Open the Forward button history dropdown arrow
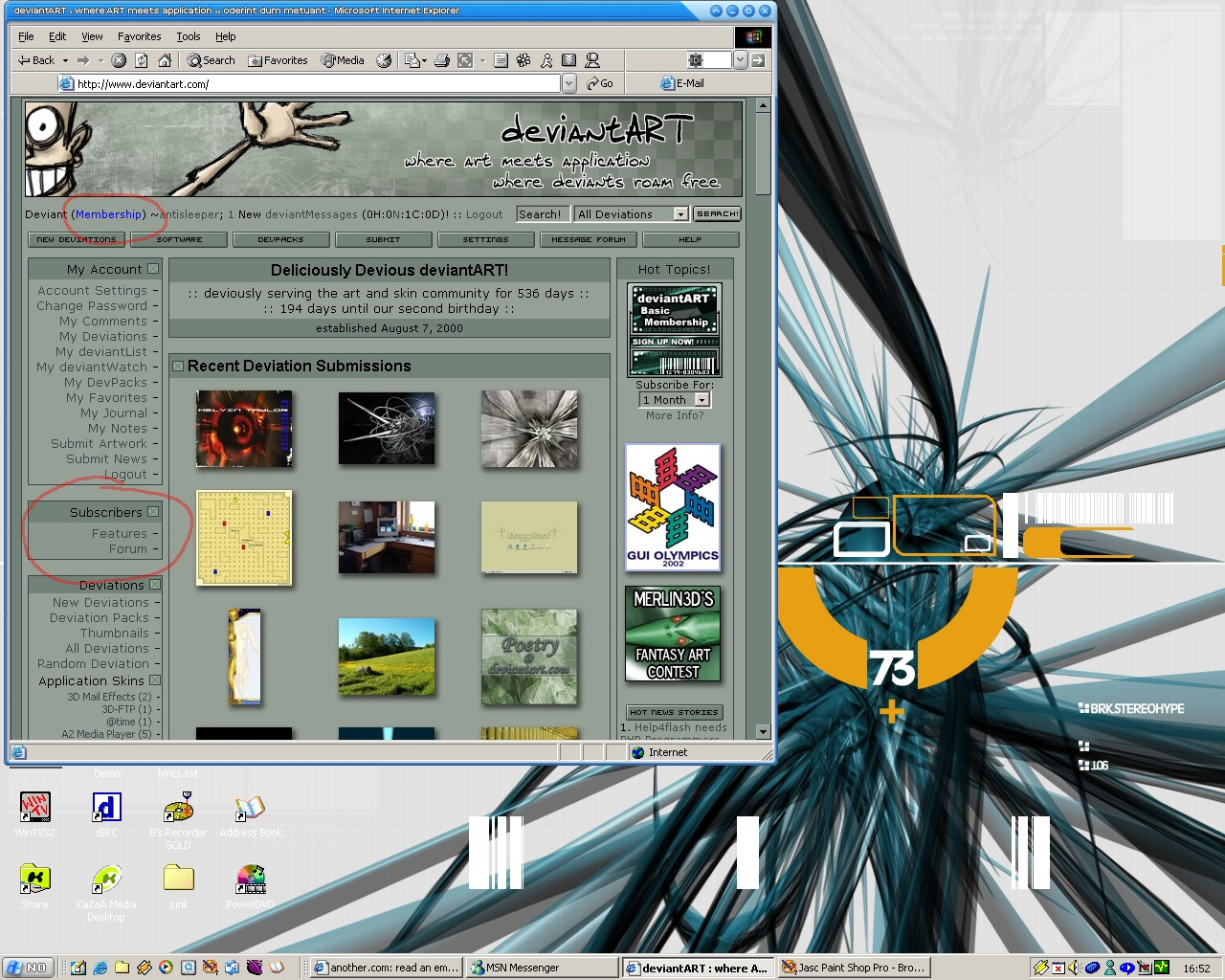Screen dimensions: 1225x980 [x=100, y=60]
